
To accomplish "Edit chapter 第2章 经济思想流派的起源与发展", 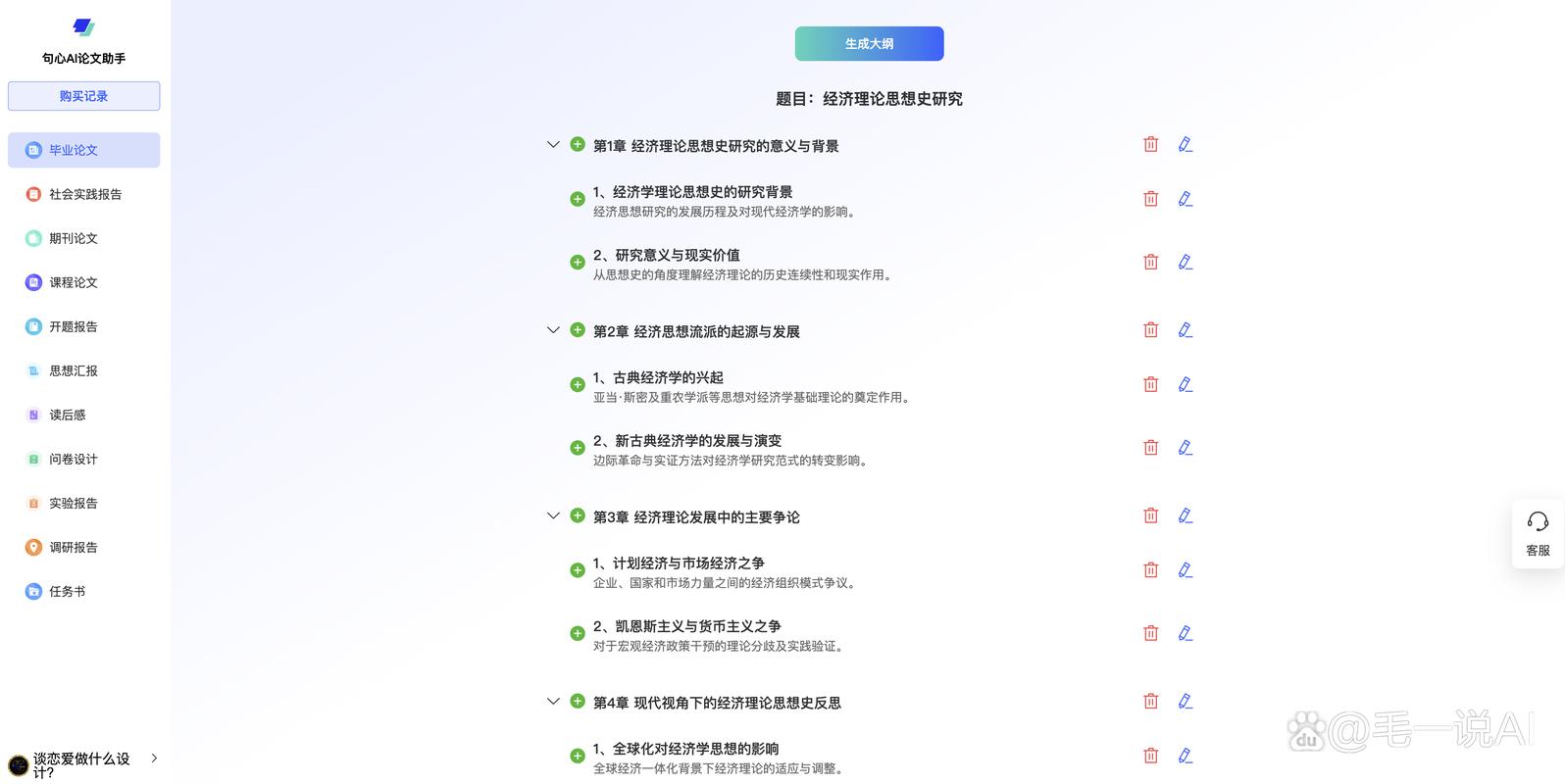I will (x=1186, y=330).
